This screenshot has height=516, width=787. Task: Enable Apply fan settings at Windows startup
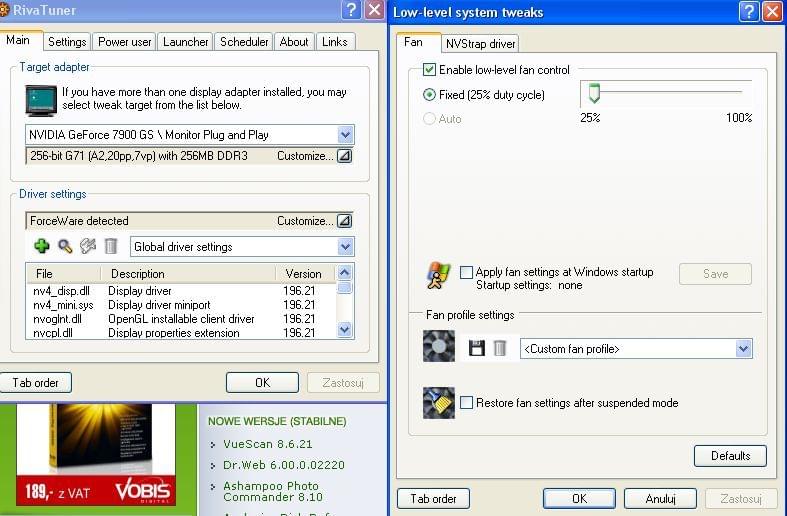pyautogui.click(x=466, y=272)
